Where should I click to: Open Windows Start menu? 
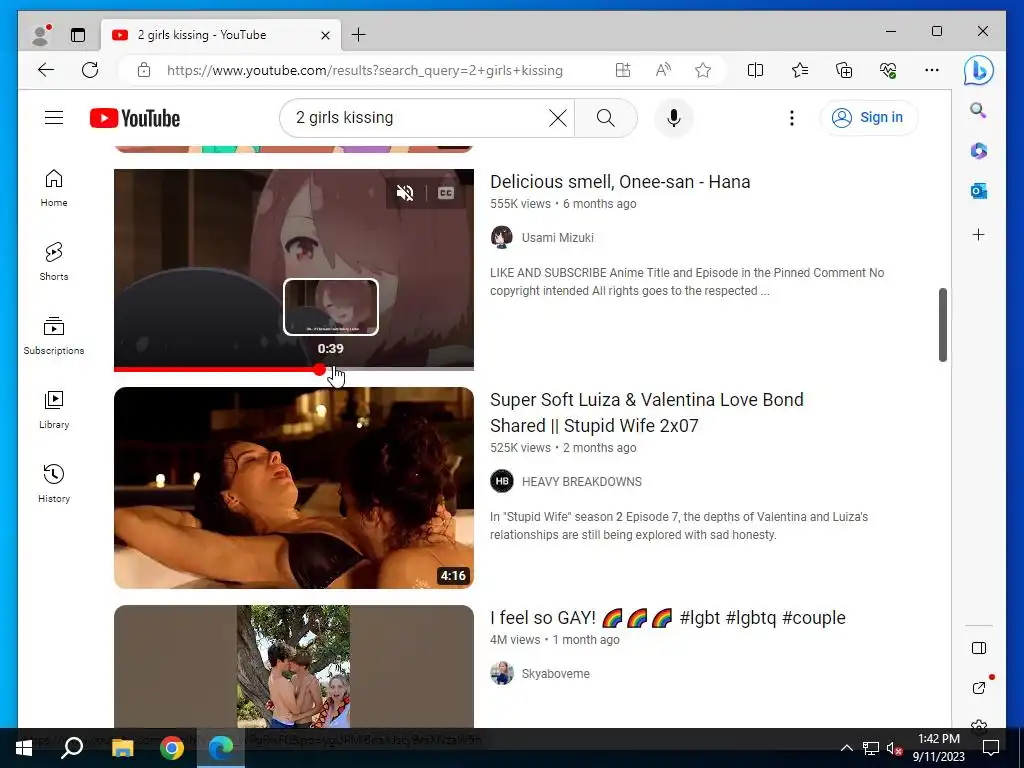click(24, 748)
